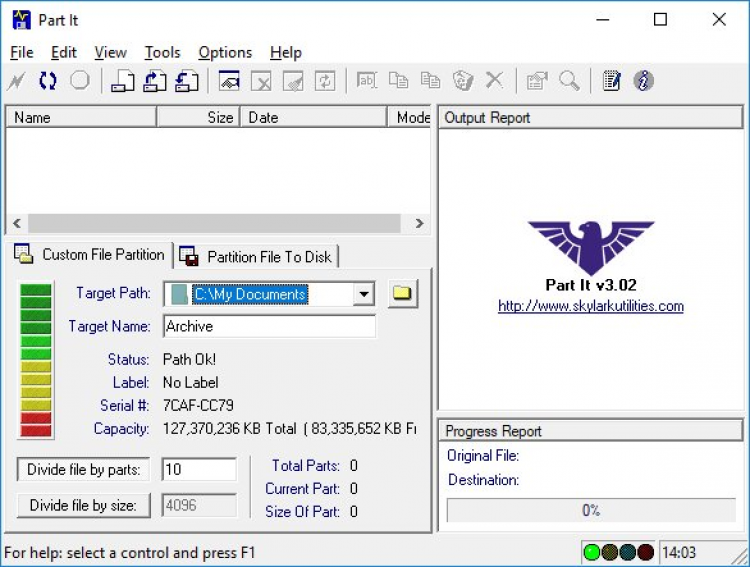The width and height of the screenshot is (750, 567).
Task: Click the serial number 7CAF-CC79 text
Action: tap(198, 405)
